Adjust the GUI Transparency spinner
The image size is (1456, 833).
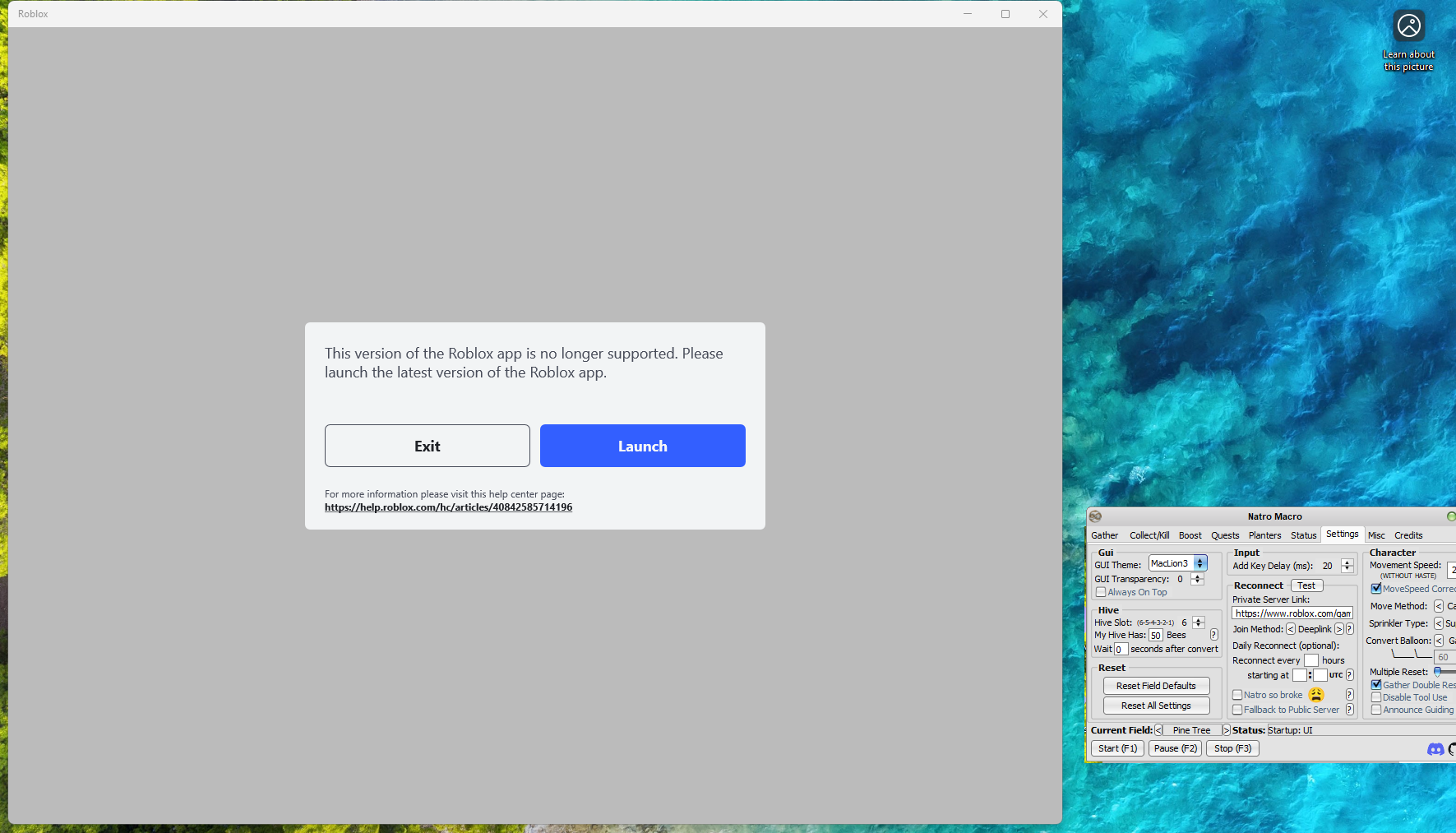click(1197, 579)
